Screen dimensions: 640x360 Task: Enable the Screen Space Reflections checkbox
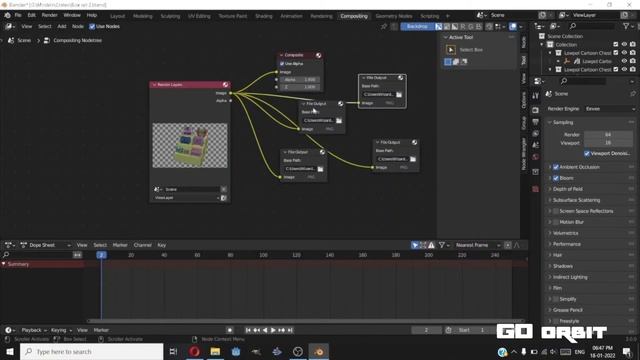[556, 211]
